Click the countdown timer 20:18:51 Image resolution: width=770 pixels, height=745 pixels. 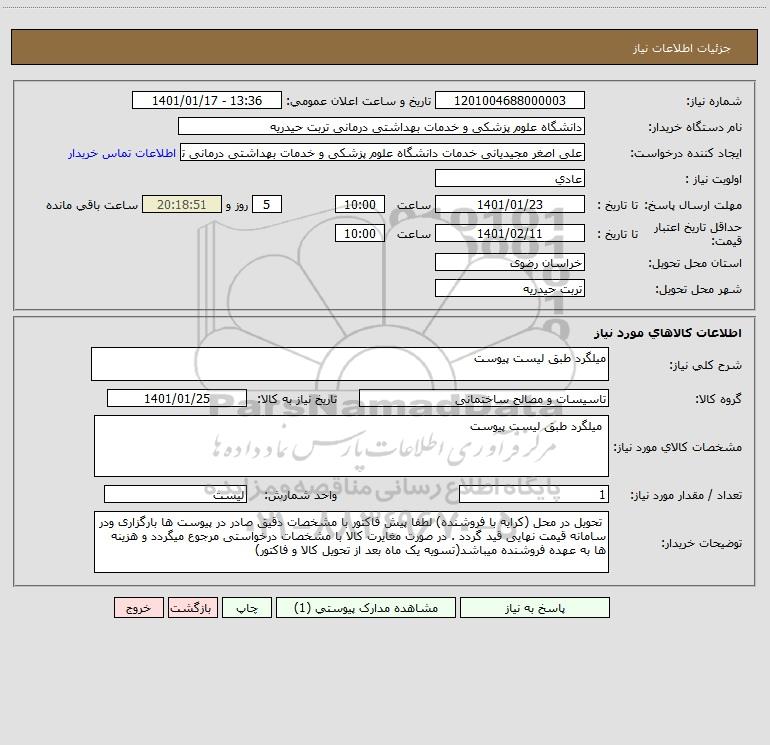pos(182,204)
